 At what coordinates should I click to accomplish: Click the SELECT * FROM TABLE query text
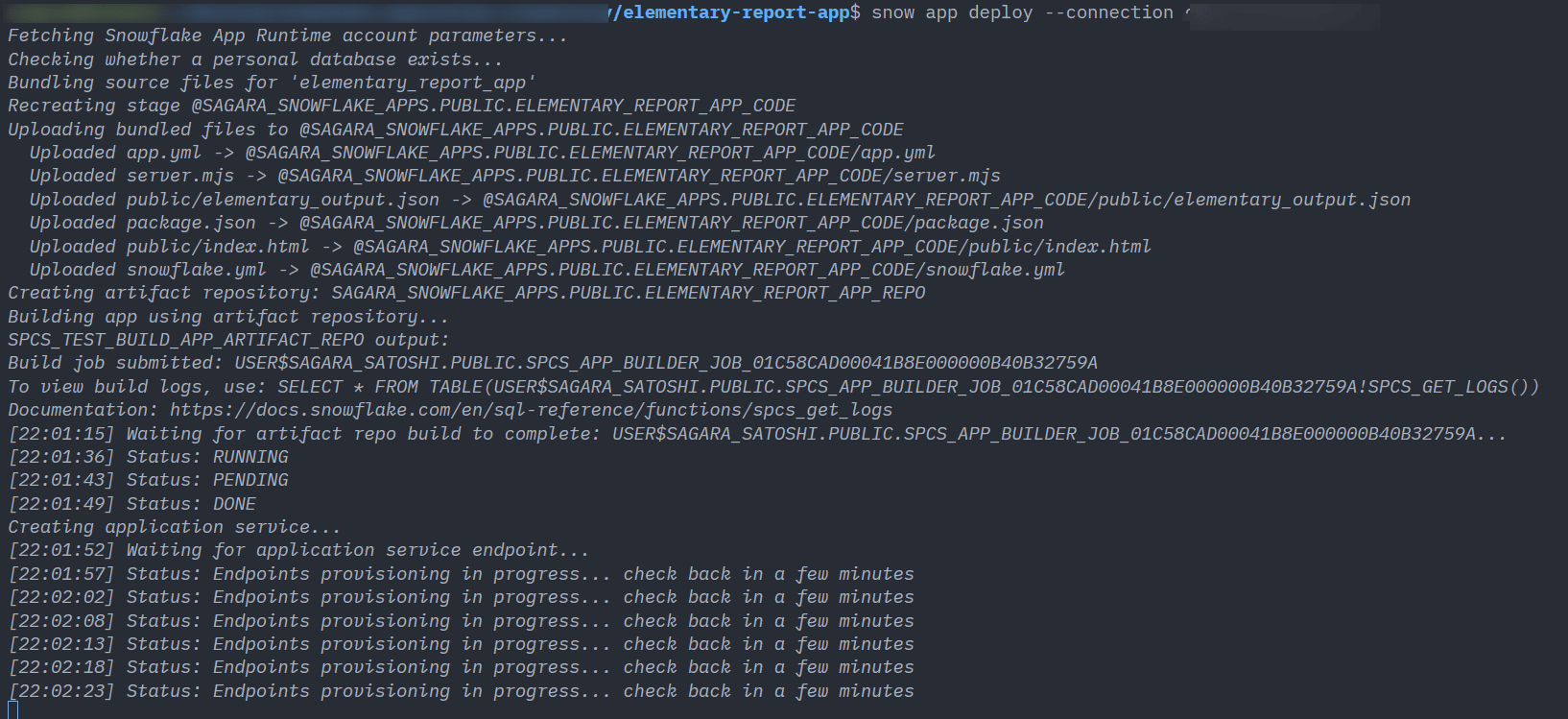pos(908,387)
